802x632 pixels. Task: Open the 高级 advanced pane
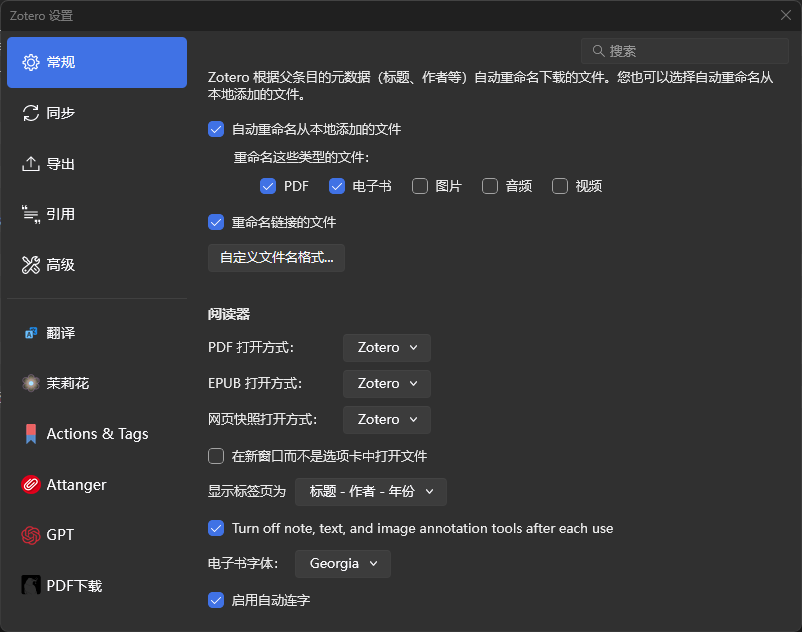(97, 265)
